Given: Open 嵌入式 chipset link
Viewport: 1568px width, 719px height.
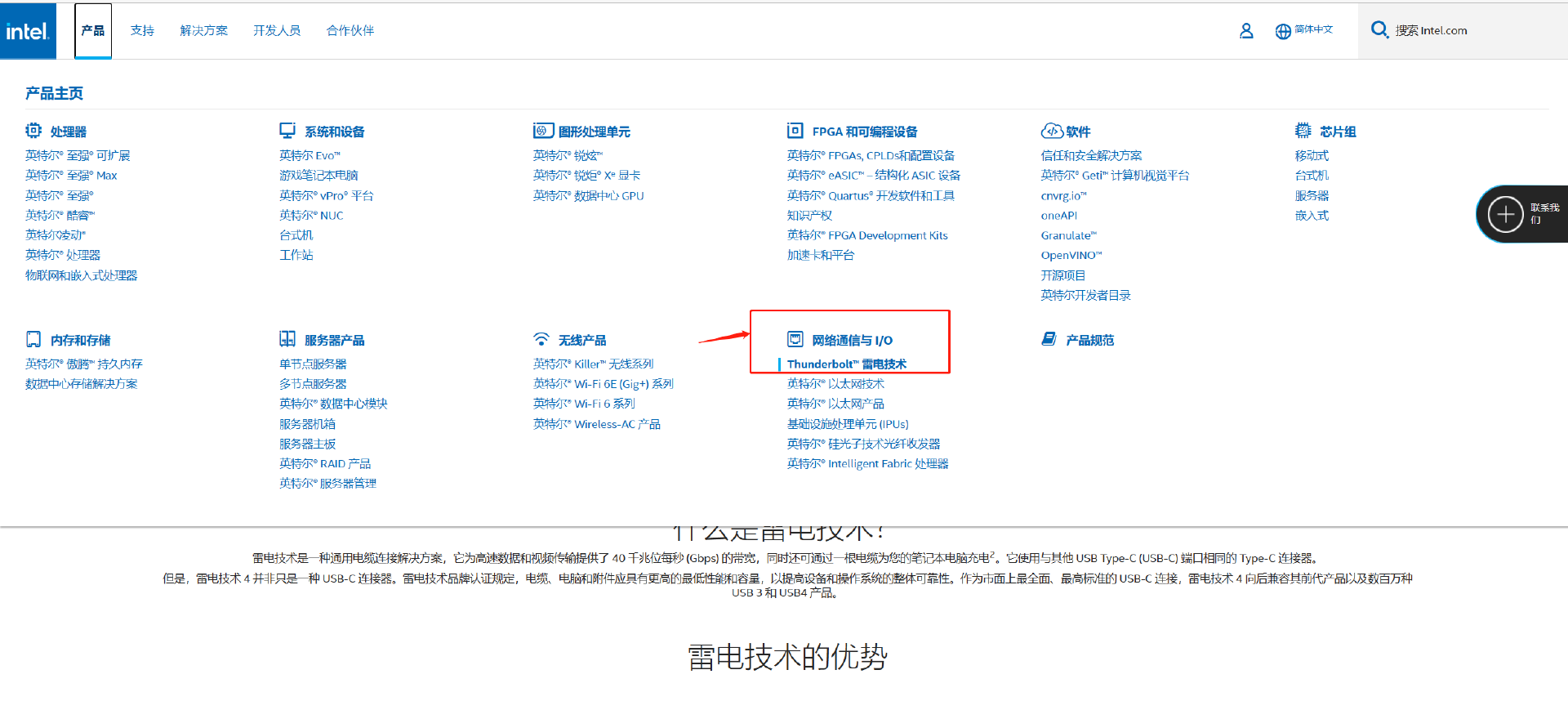Looking at the screenshot, I should pyautogui.click(x=1312, y=215).
